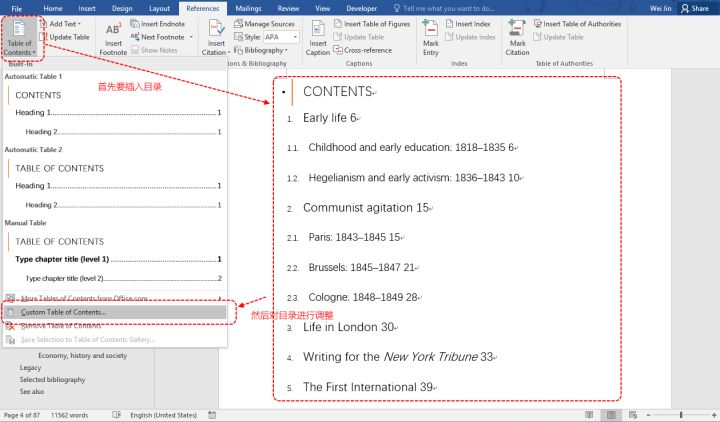Click Selected bibliography in navigation pane
Screen dimensions: 720x422
[52, 379]
